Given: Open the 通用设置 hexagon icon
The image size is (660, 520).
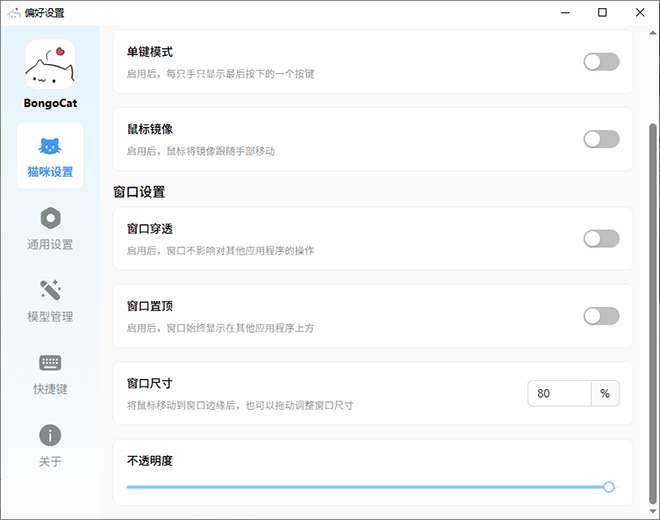Looking at the screenshot, I should 51,218.
